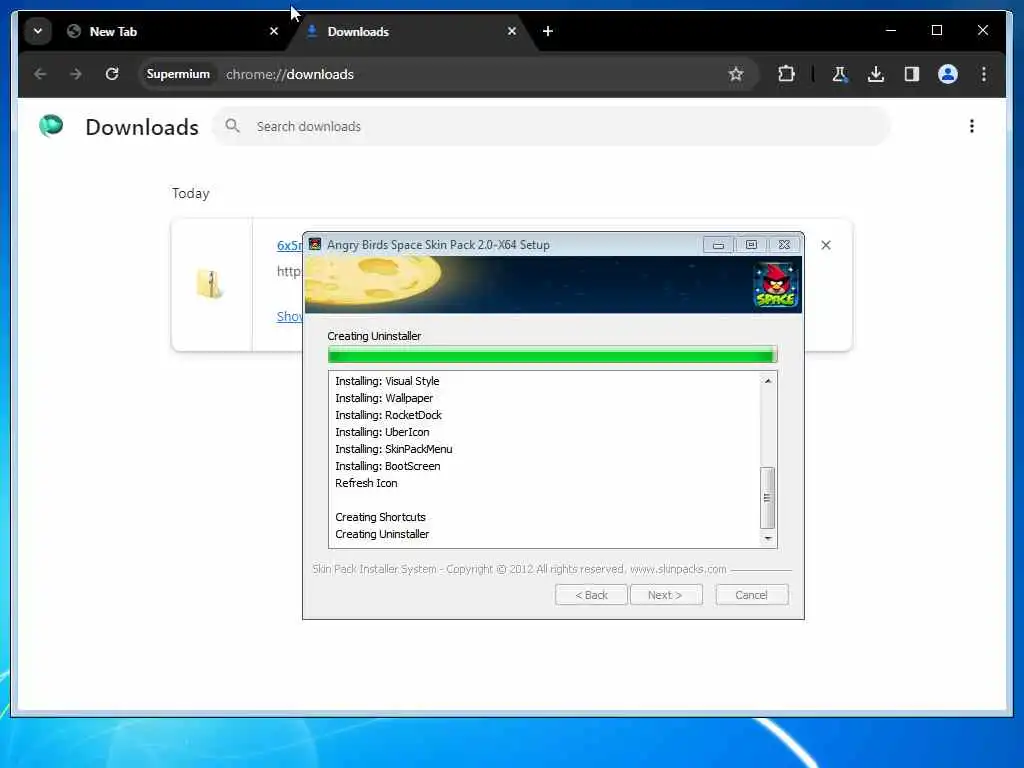Select the 'Installing: RocketDock' log line
This screenshot has width=1024, height=768.
click(x=388, y=415)
